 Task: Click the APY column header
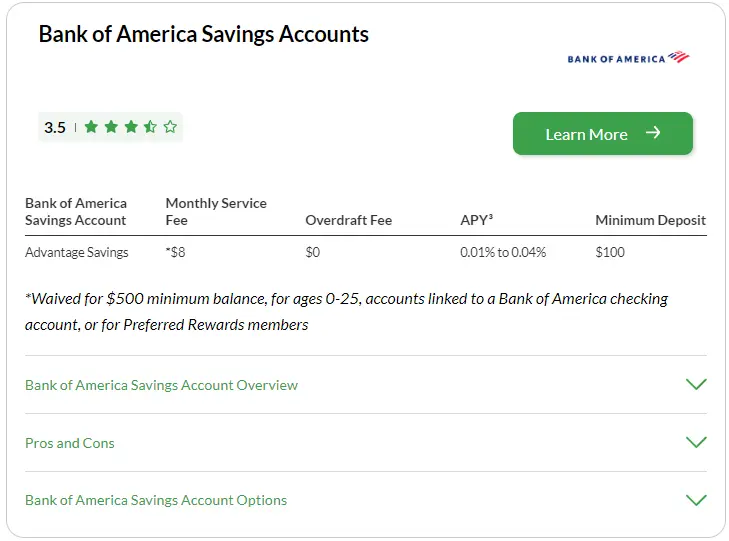[x=476, y=220]
